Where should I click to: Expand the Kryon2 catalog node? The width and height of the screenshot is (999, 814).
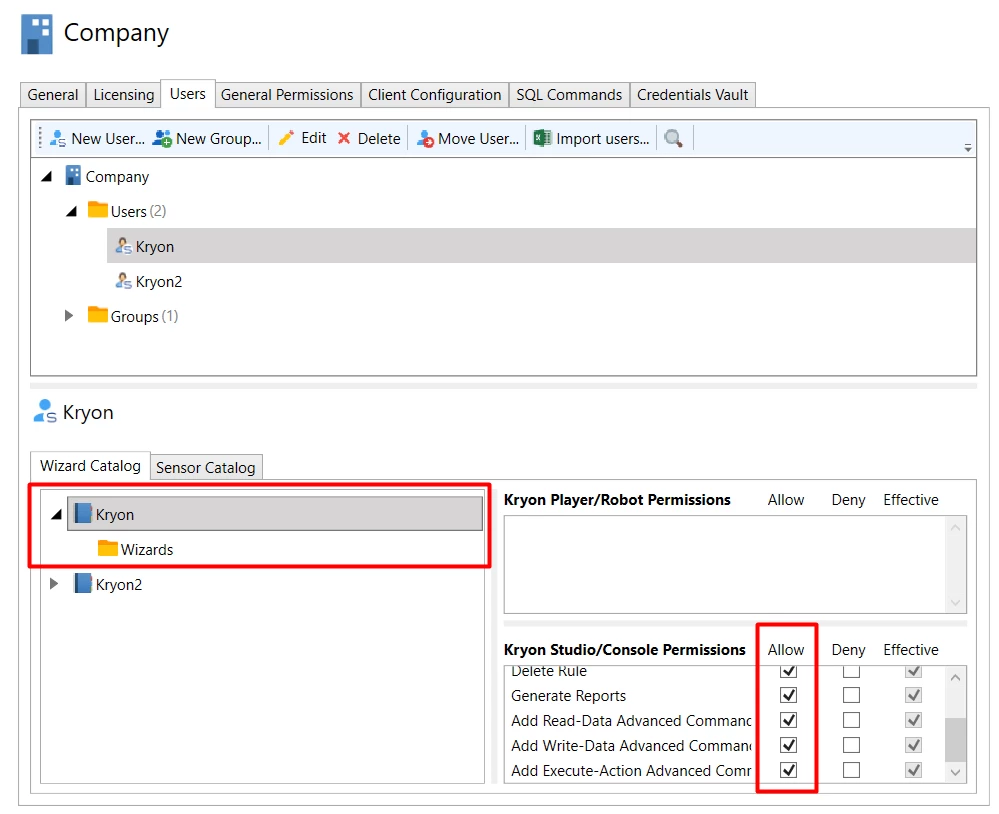point(54,583)
